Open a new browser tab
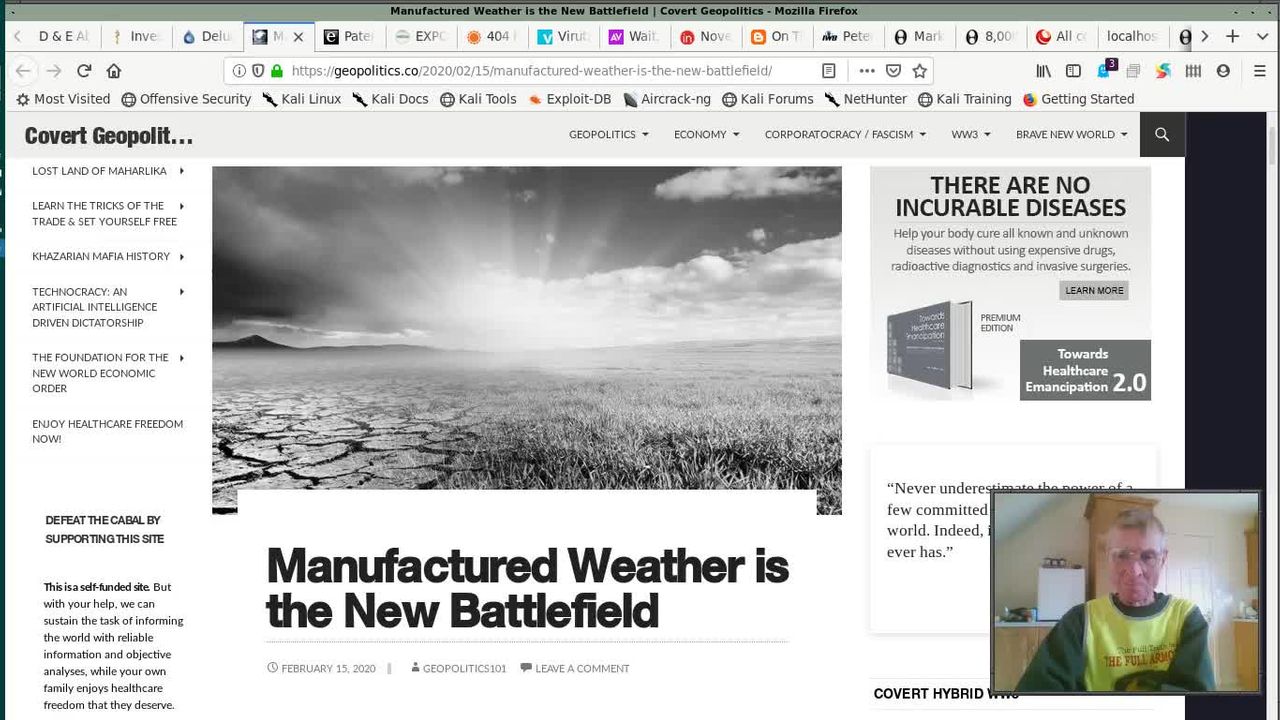This screenshot has width=1280, height=720. point(1232,36)
